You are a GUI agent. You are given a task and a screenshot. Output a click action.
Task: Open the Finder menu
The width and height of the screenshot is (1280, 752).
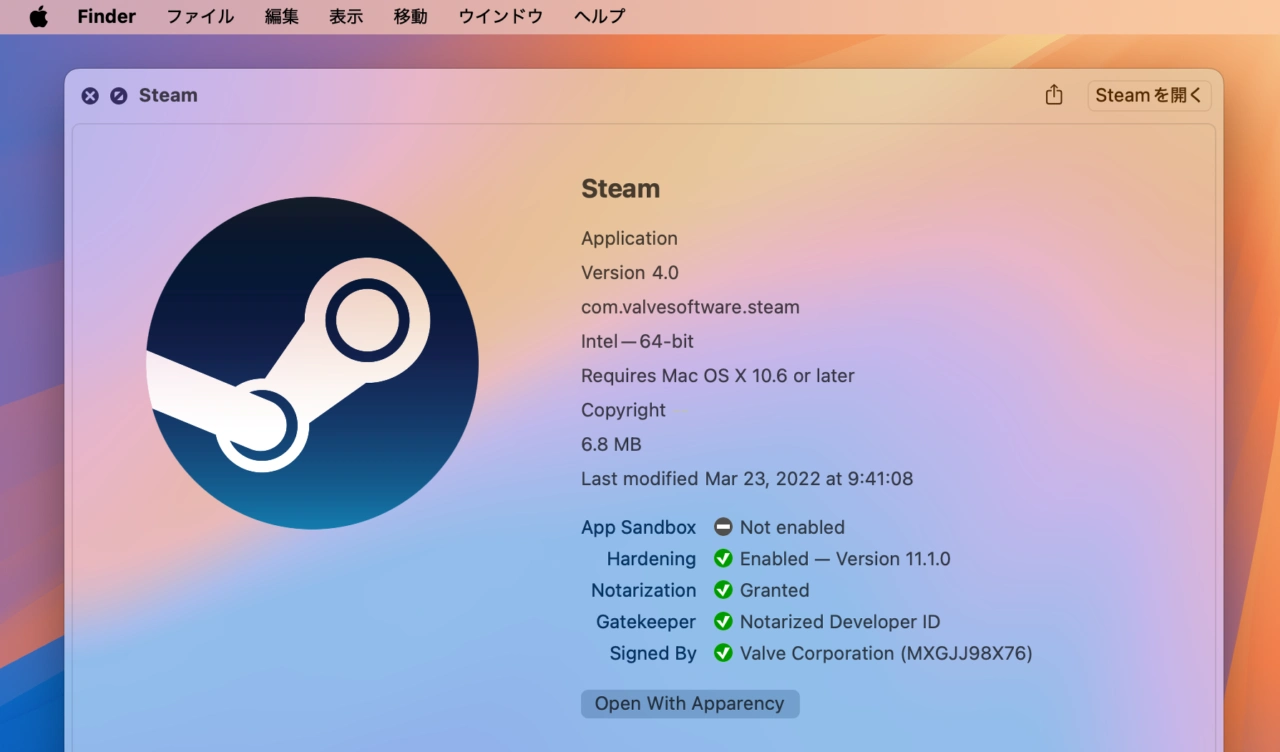106,17
